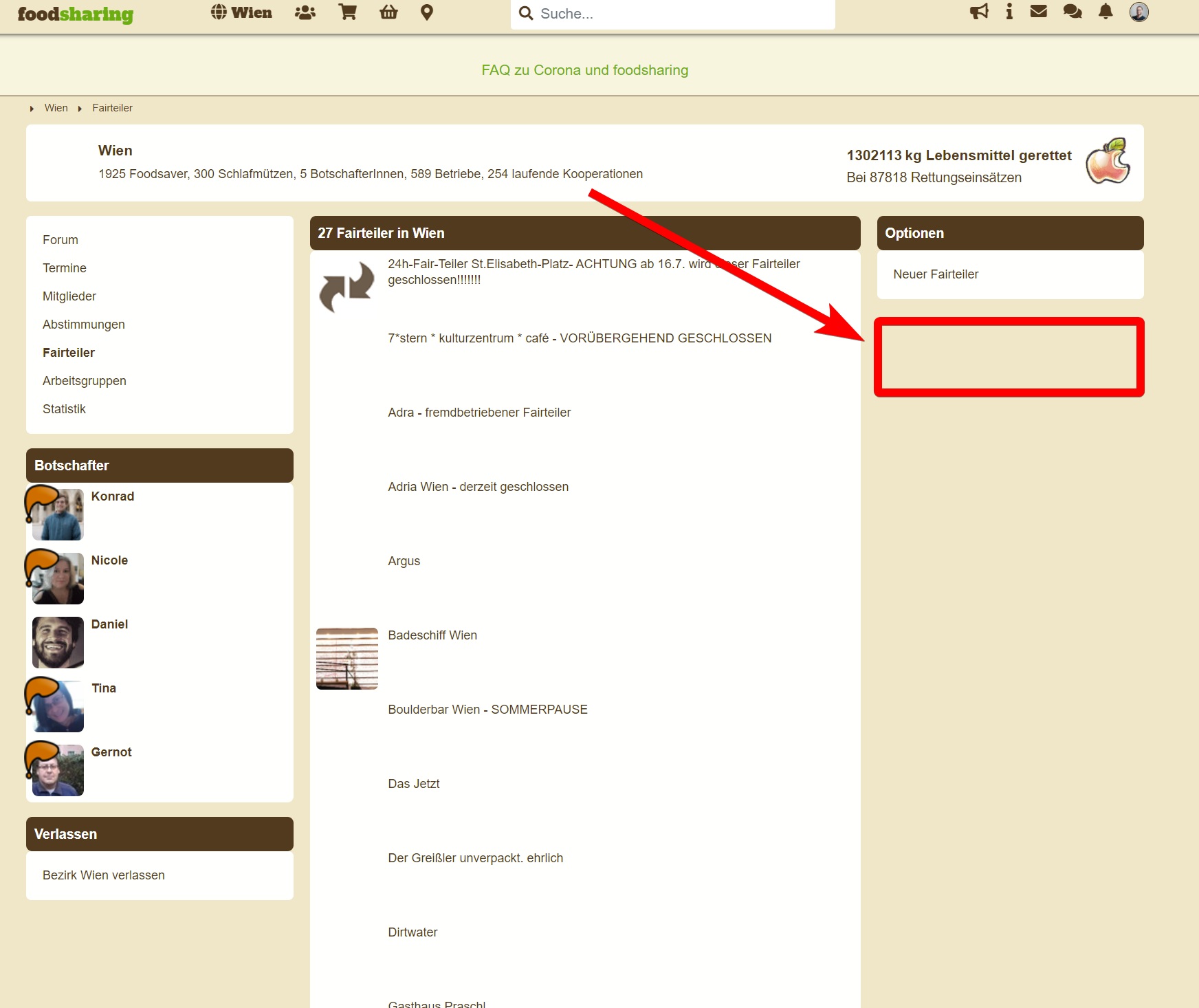The width and height of the screenshot is (1199, 1008).
Task: Open the information icon
Action: pos(1009,12)
